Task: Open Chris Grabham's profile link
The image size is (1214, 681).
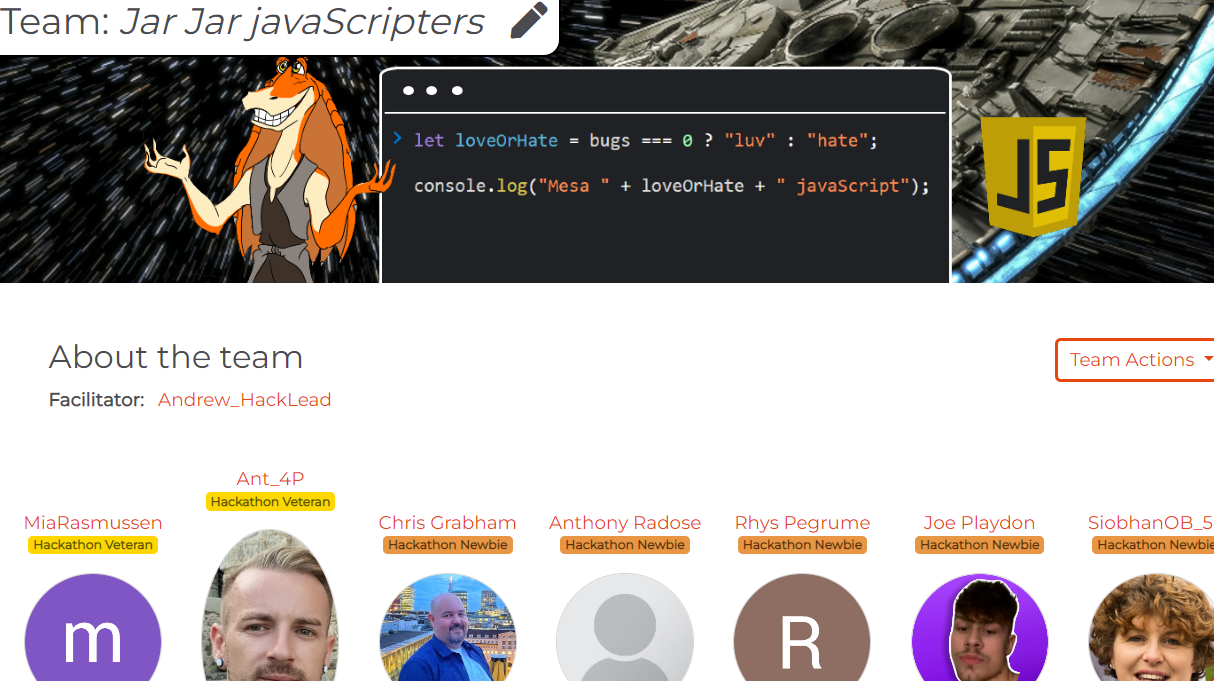Action: 447,523
